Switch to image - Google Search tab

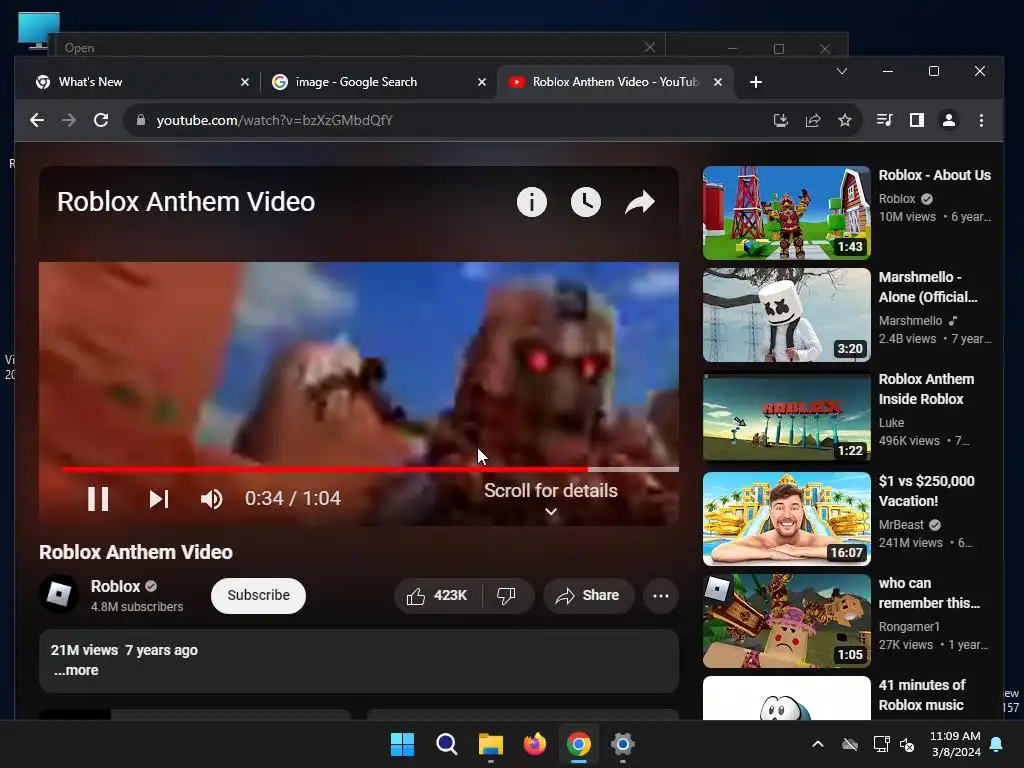click(377, 82)
